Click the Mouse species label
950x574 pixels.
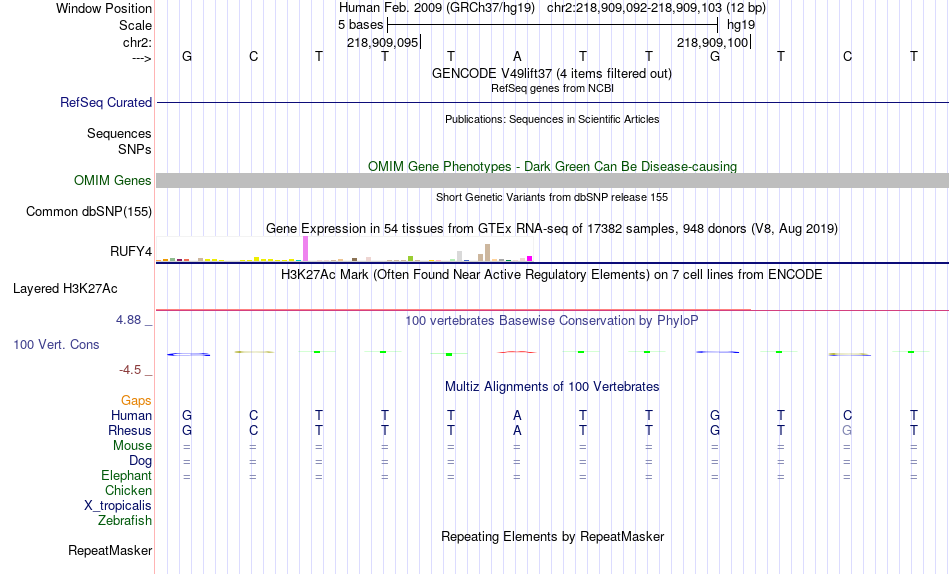coord(132,446)
